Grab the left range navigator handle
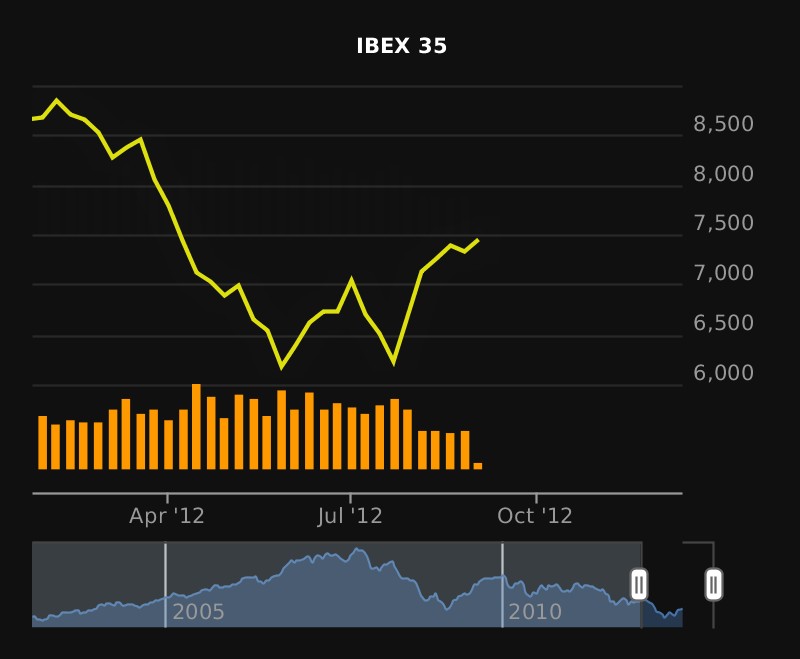The width and height of the screenshot is (800, 659). (x=639, y=584)
